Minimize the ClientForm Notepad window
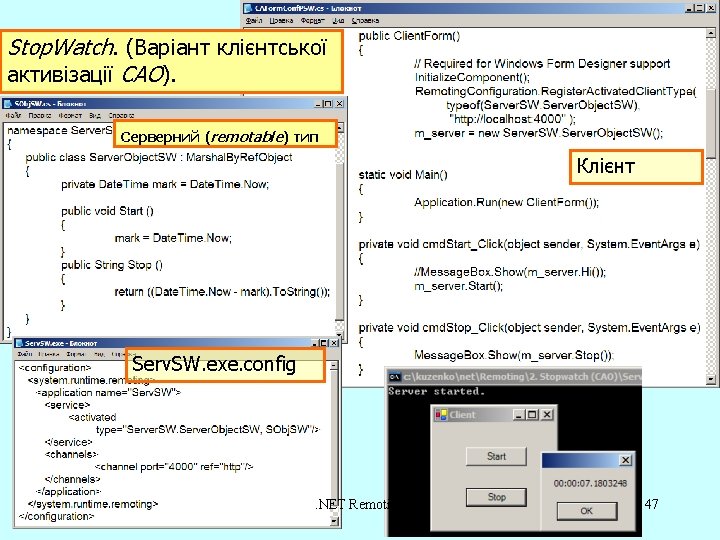 click(x=690, y=8)
